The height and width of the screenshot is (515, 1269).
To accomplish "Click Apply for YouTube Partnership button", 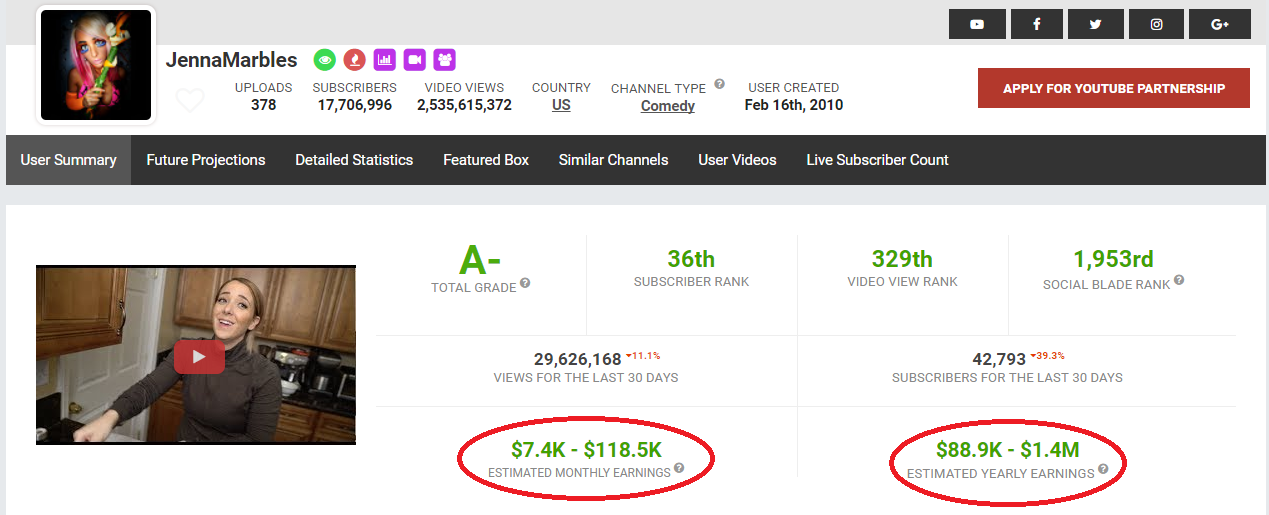I will [1113, 88].
